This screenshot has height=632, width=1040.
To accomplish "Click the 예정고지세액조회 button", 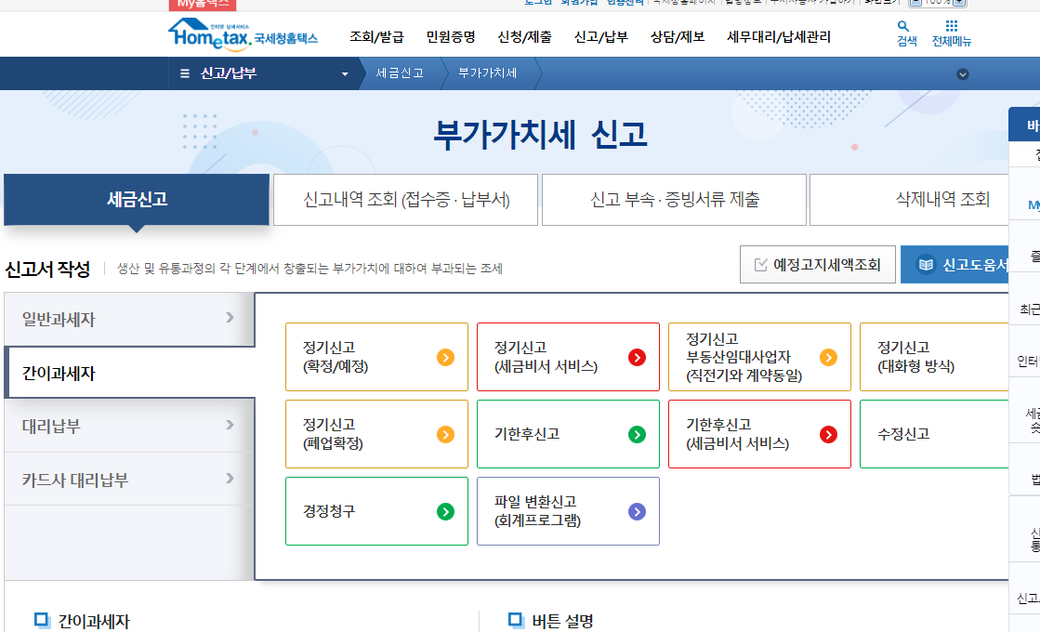I will click(x=817, y=265).
